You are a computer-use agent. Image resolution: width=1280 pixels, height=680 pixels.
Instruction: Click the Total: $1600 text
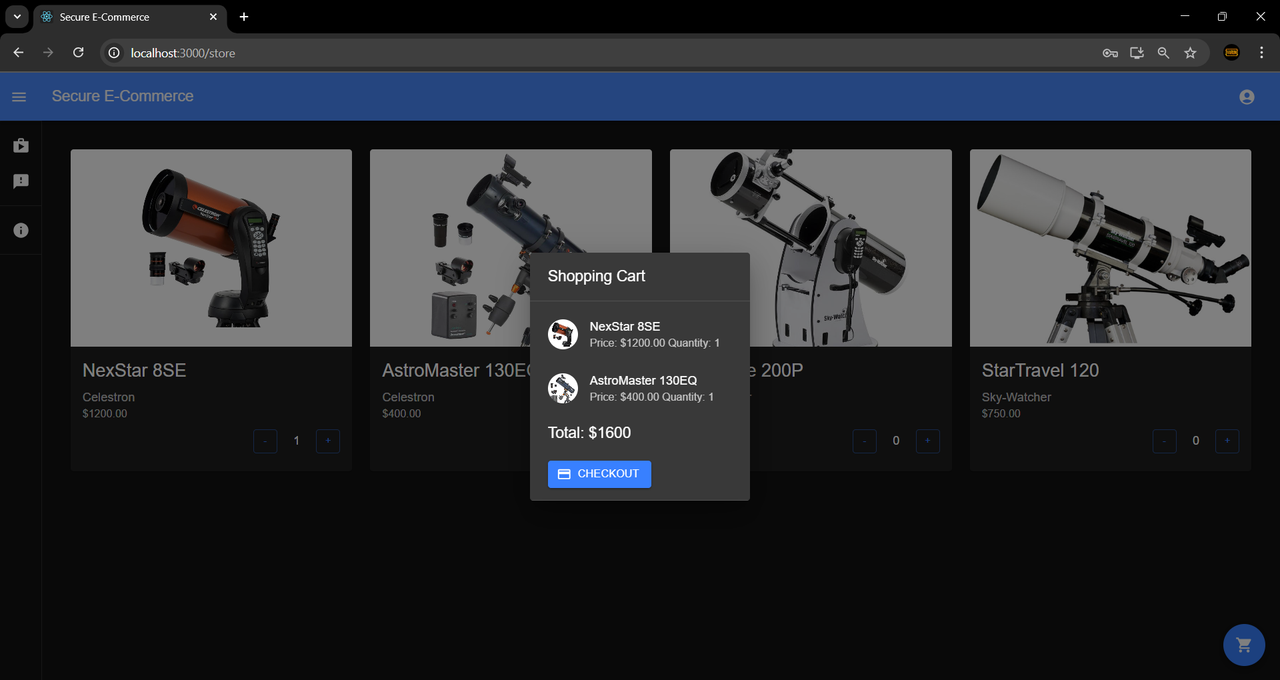click(x=589, y=433)
